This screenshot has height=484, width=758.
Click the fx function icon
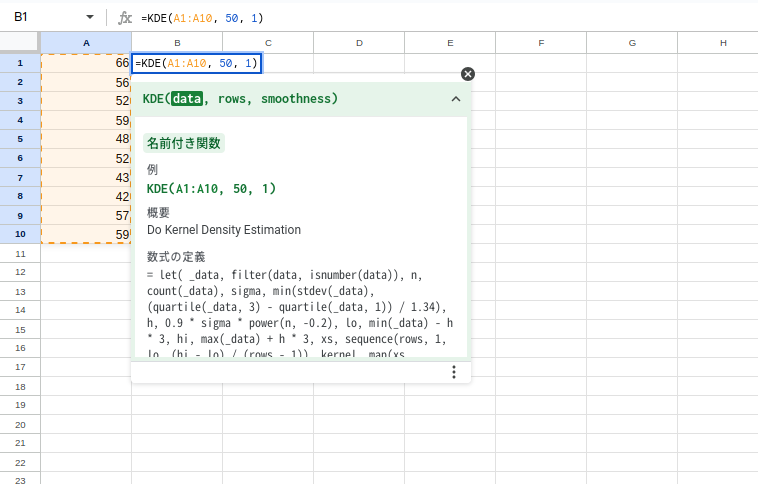(125, 18)
